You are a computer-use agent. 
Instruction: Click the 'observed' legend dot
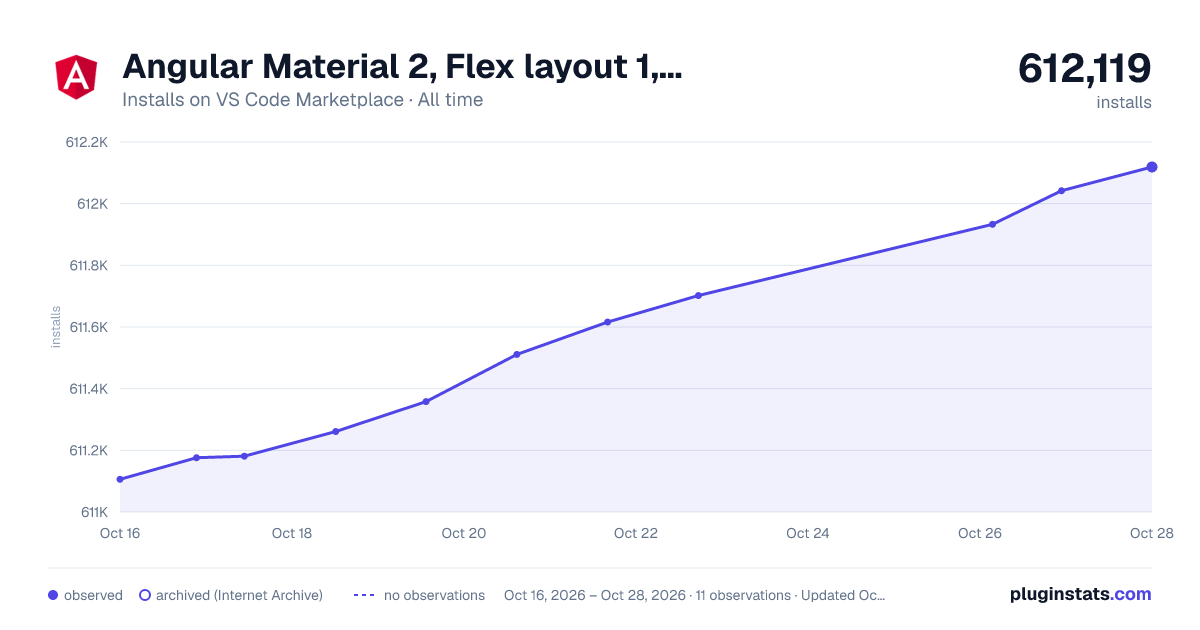click(x=53, y=595)
